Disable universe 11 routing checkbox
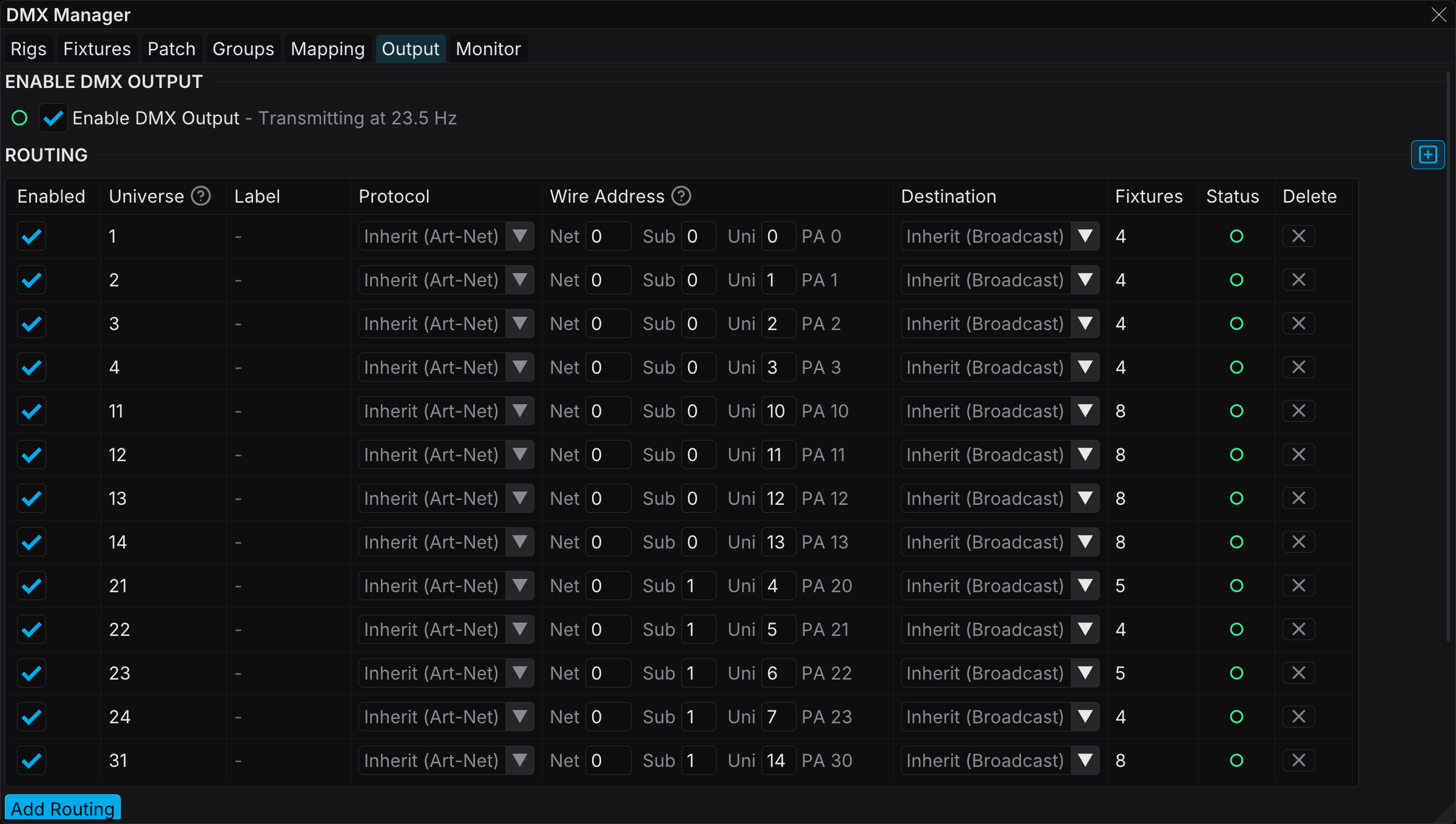 pos(32,411)
